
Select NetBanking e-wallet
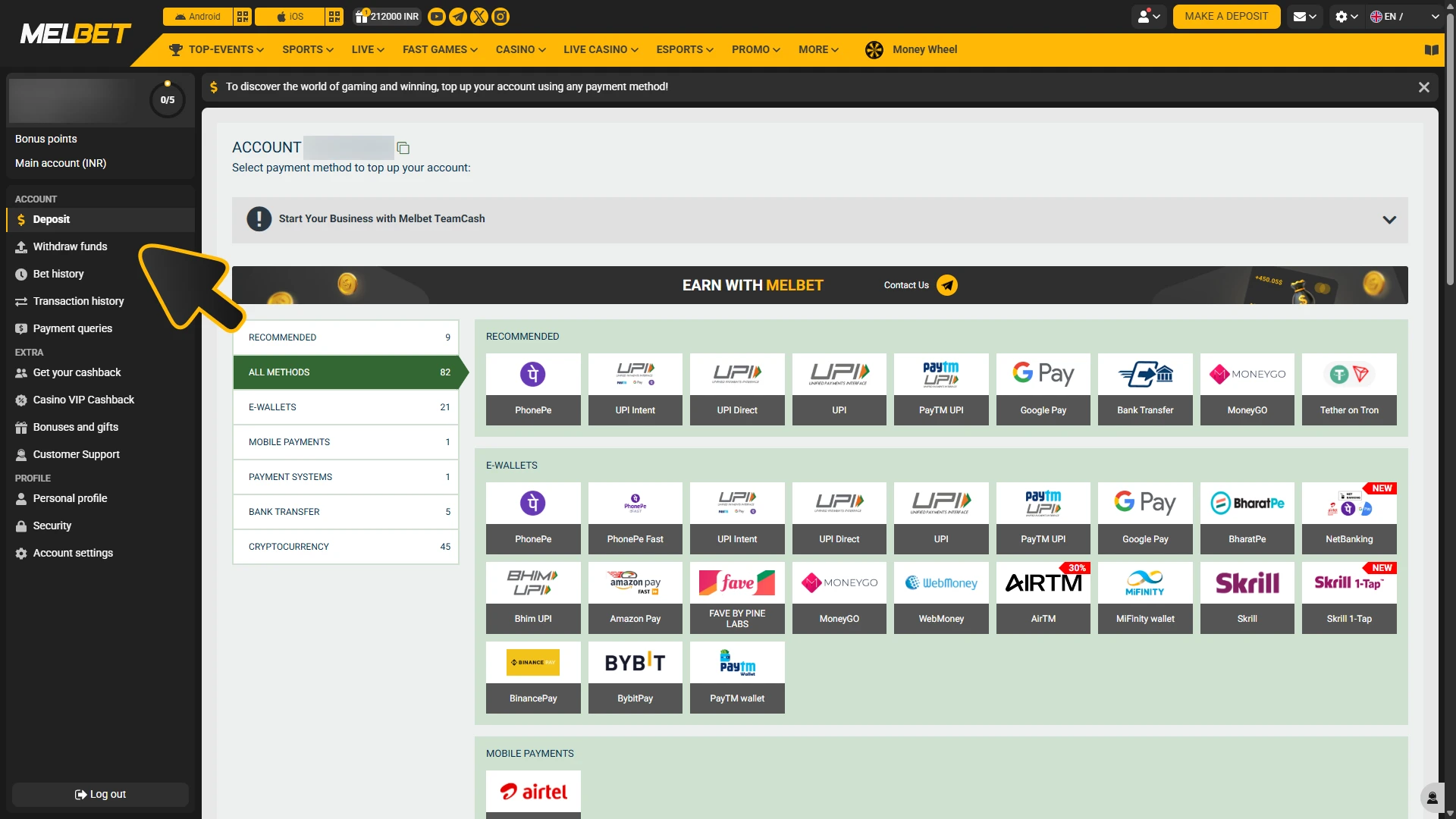point(1349,518)
